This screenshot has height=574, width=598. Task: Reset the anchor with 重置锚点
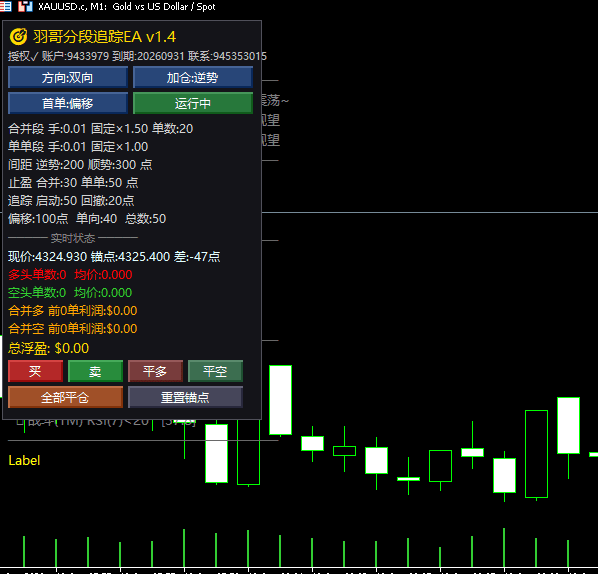(185, 397)
